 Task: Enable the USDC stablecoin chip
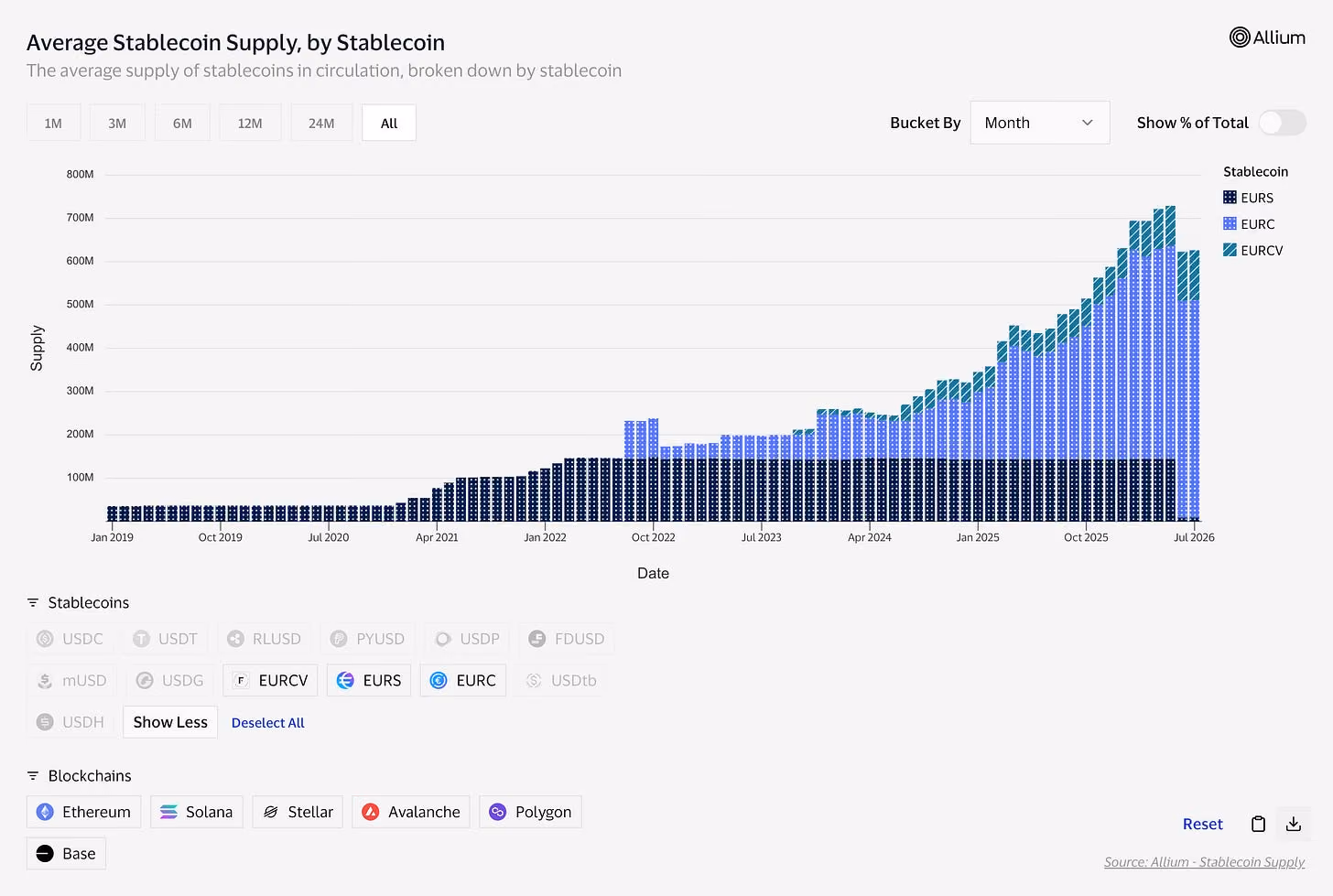click(70, 639)
